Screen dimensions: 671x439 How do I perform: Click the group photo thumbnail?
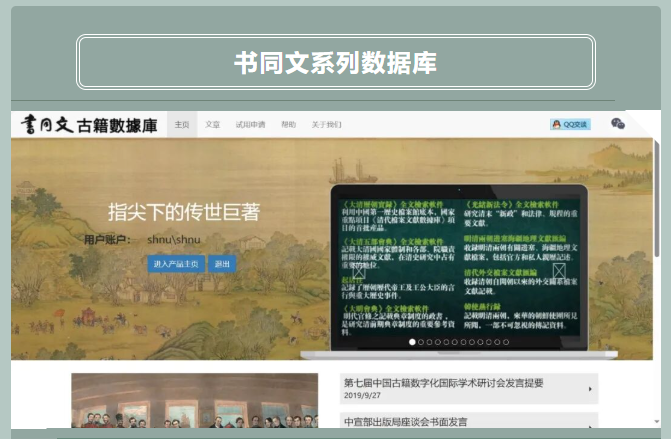(194, 405)
